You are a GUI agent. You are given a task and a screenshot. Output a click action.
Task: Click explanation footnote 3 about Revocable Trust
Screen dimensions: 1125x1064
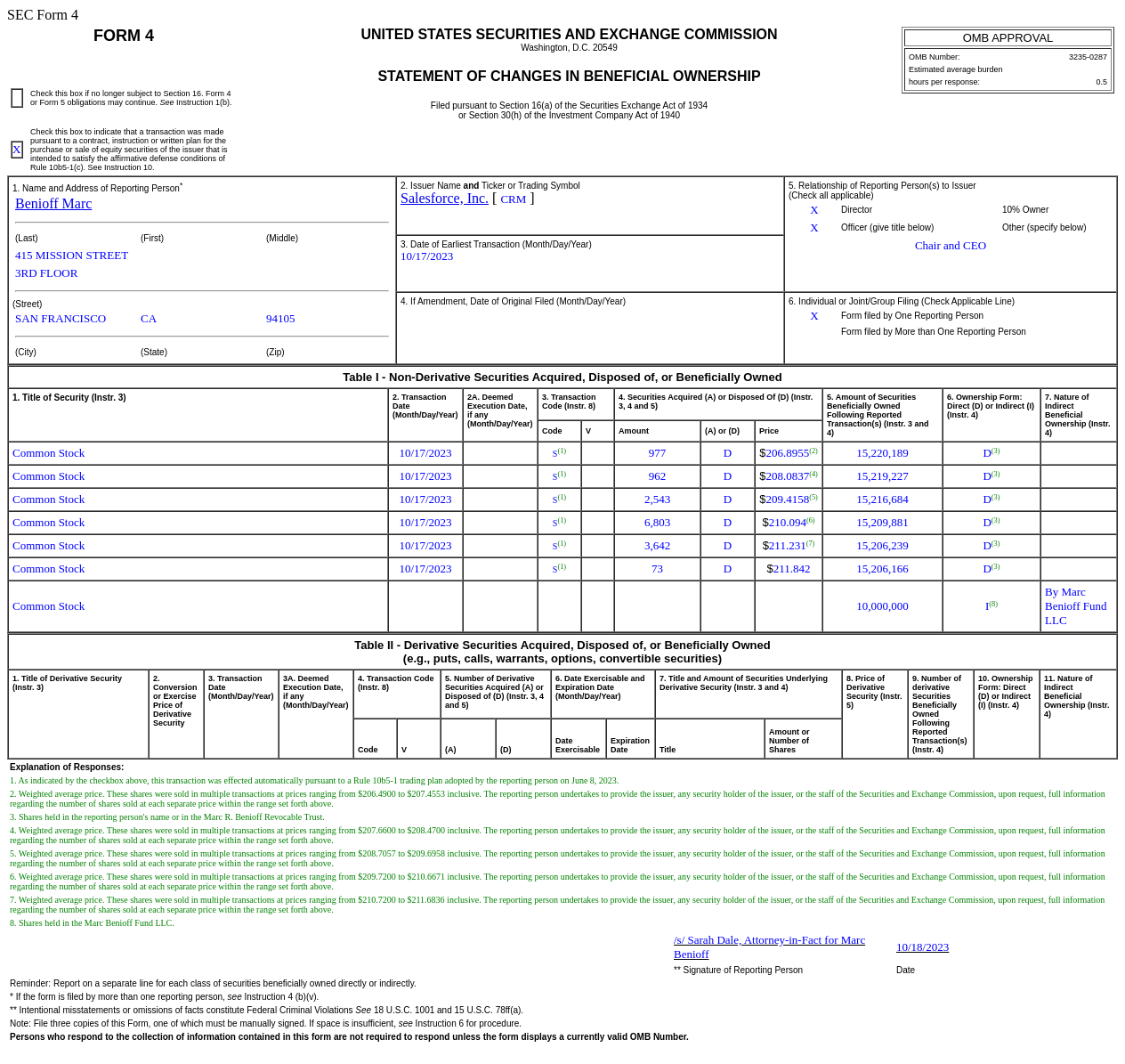[167, 817]
